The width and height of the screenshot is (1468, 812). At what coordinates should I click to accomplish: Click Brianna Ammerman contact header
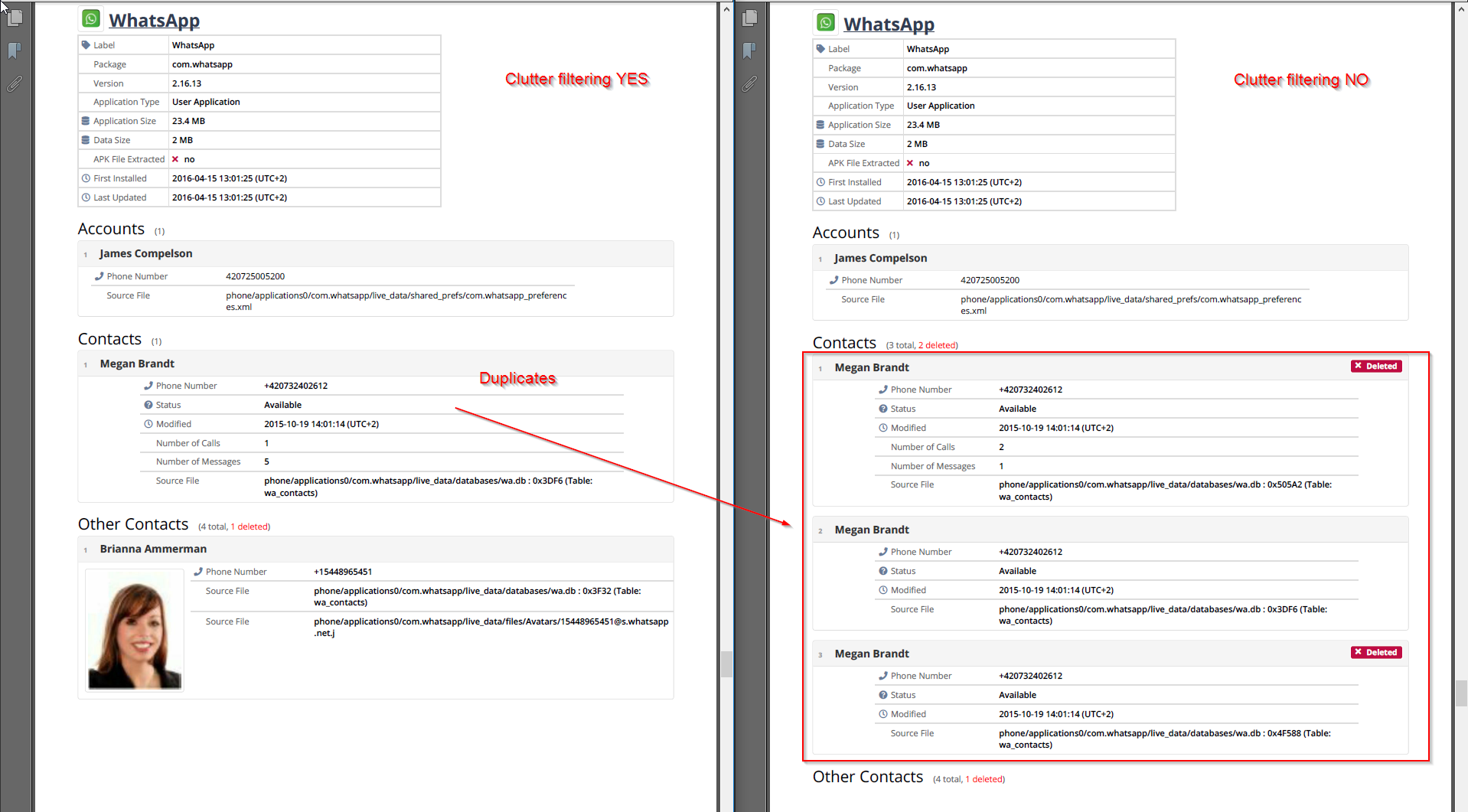[x=153, y=549]
